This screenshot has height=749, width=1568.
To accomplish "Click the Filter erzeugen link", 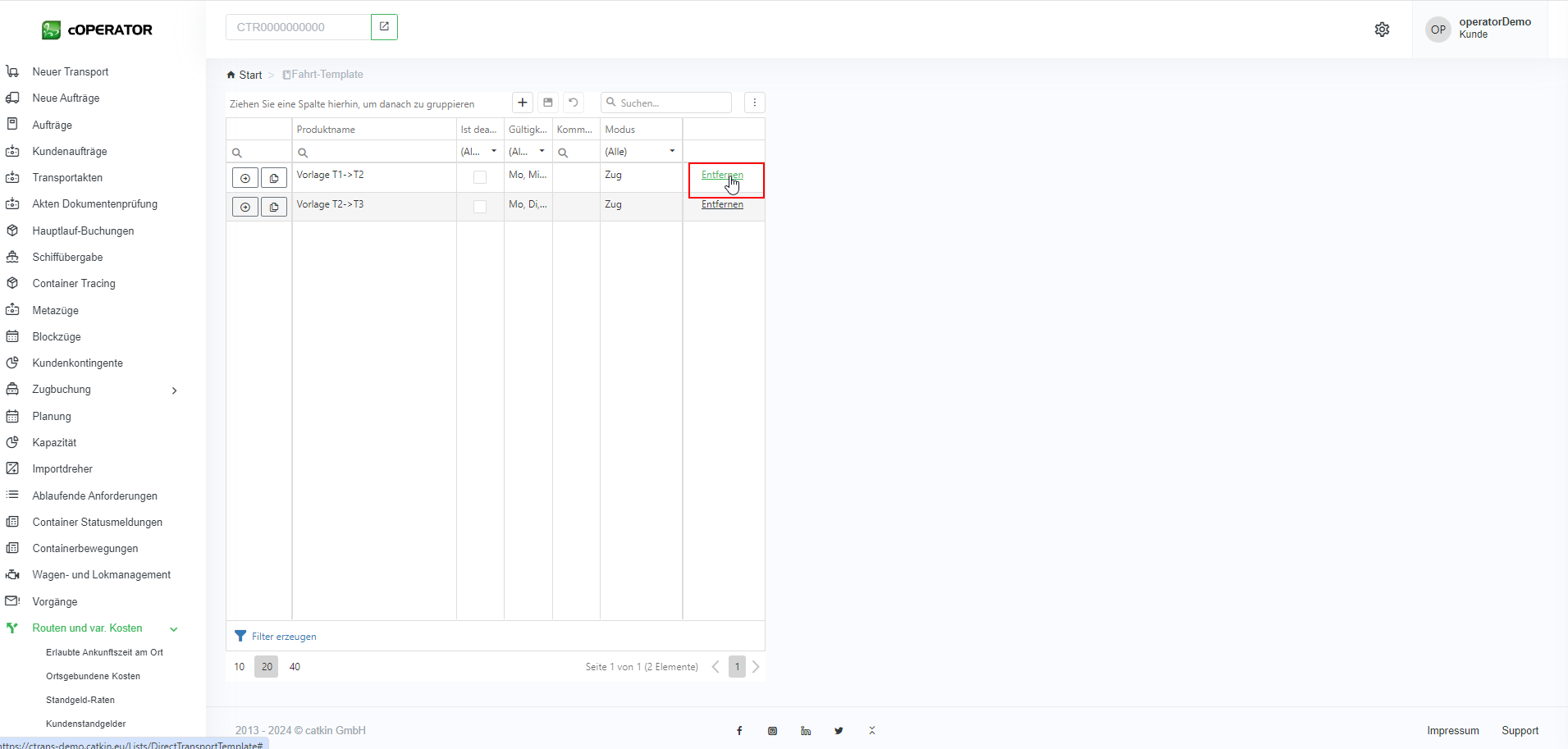I will [283, 637].
